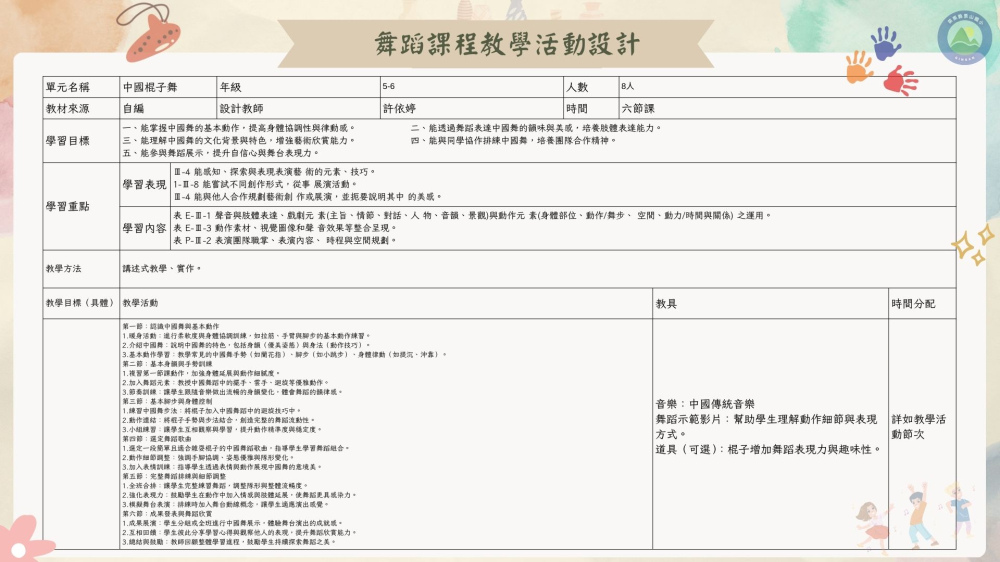
Task: Click the 舞蹈示範影片 line
Action: 766,427
